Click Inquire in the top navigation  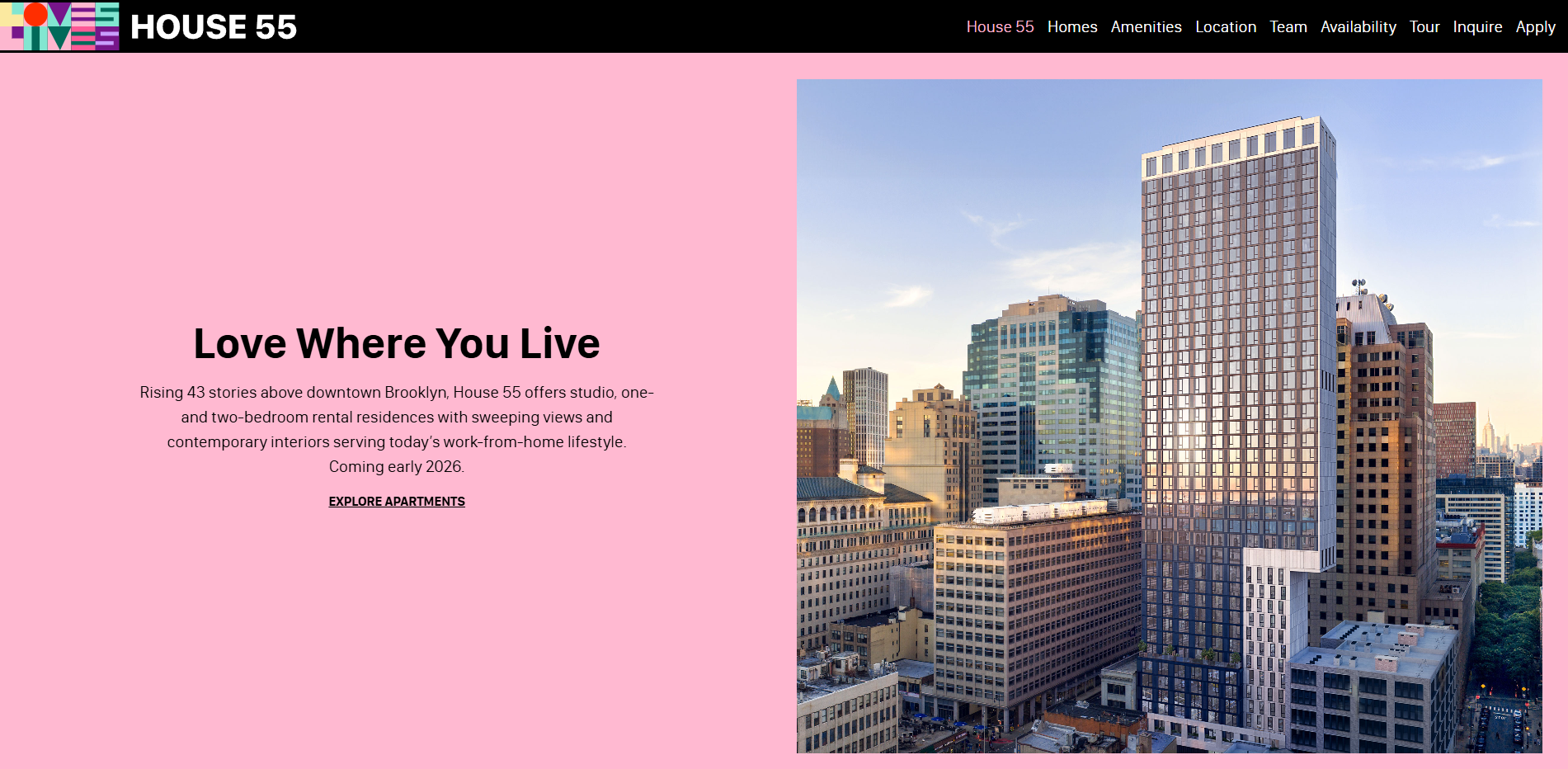1476,27
